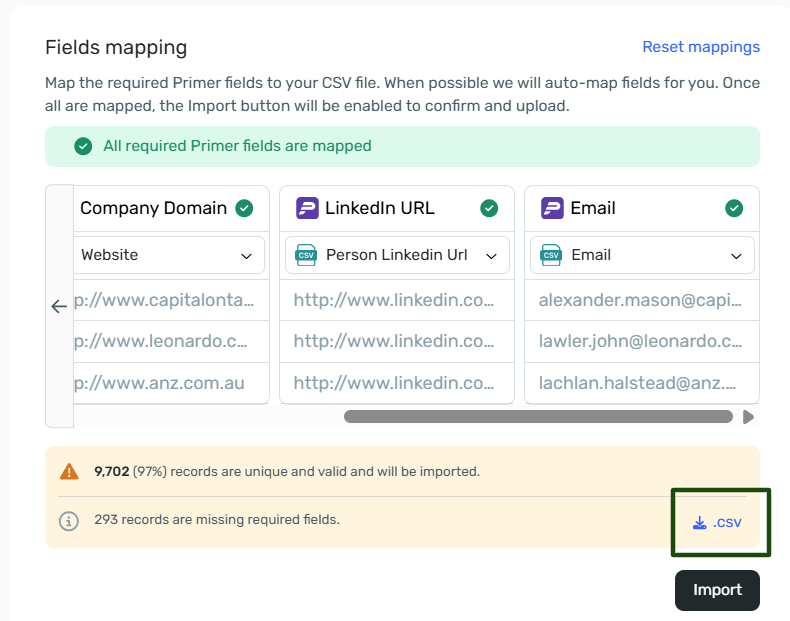Screen dimensions: 790x621
Task: Click the alexander.mason email preview cell
Action: tap(641, 300)
